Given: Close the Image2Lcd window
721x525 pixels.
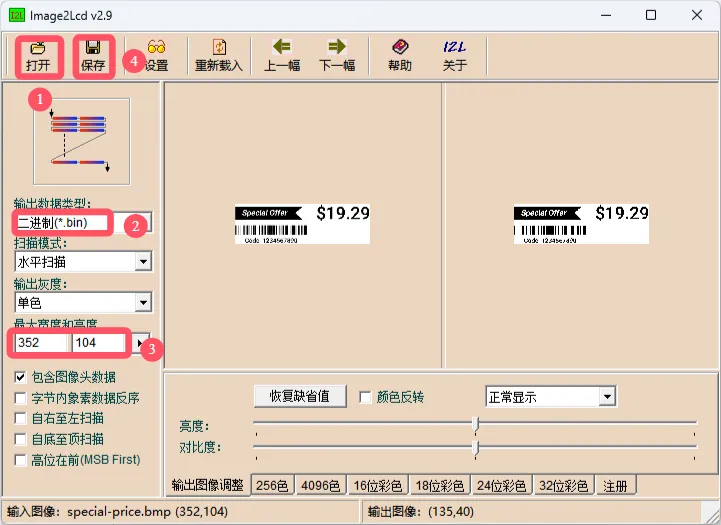Looking at the screenshot, I should [697, 15].
